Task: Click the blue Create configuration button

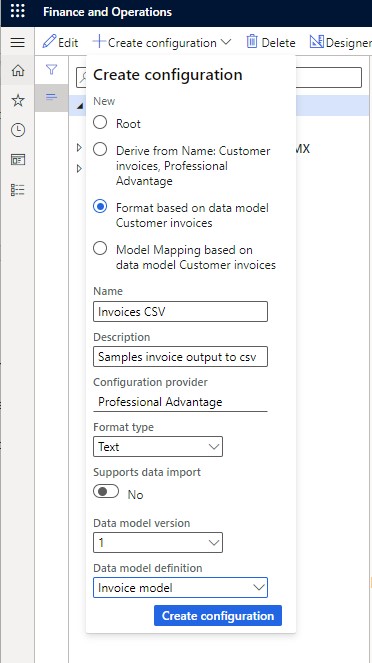Action: (x=218, y=616)
